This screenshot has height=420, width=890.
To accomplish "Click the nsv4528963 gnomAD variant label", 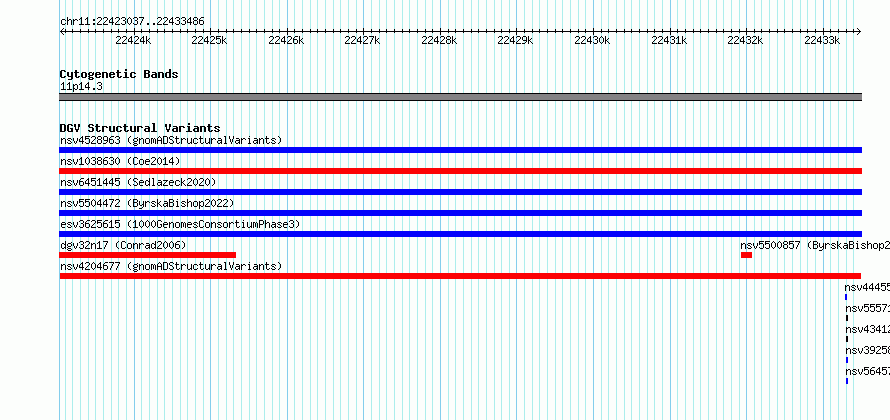I will 171,140.
